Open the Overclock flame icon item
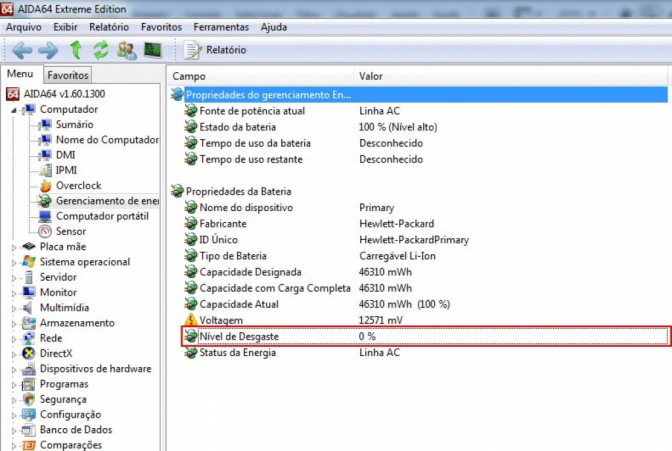Viewport: 672px width, 451px height. 45,186
